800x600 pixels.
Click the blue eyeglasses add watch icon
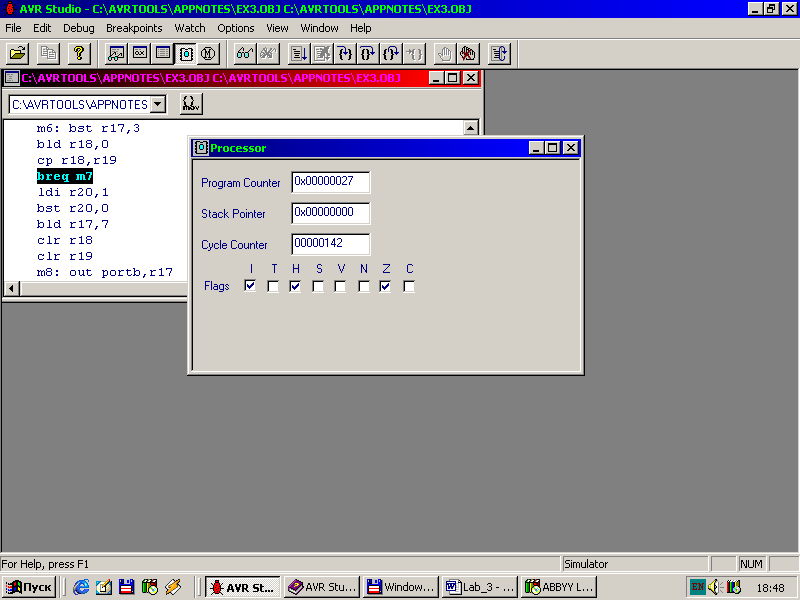pos(245,54)
